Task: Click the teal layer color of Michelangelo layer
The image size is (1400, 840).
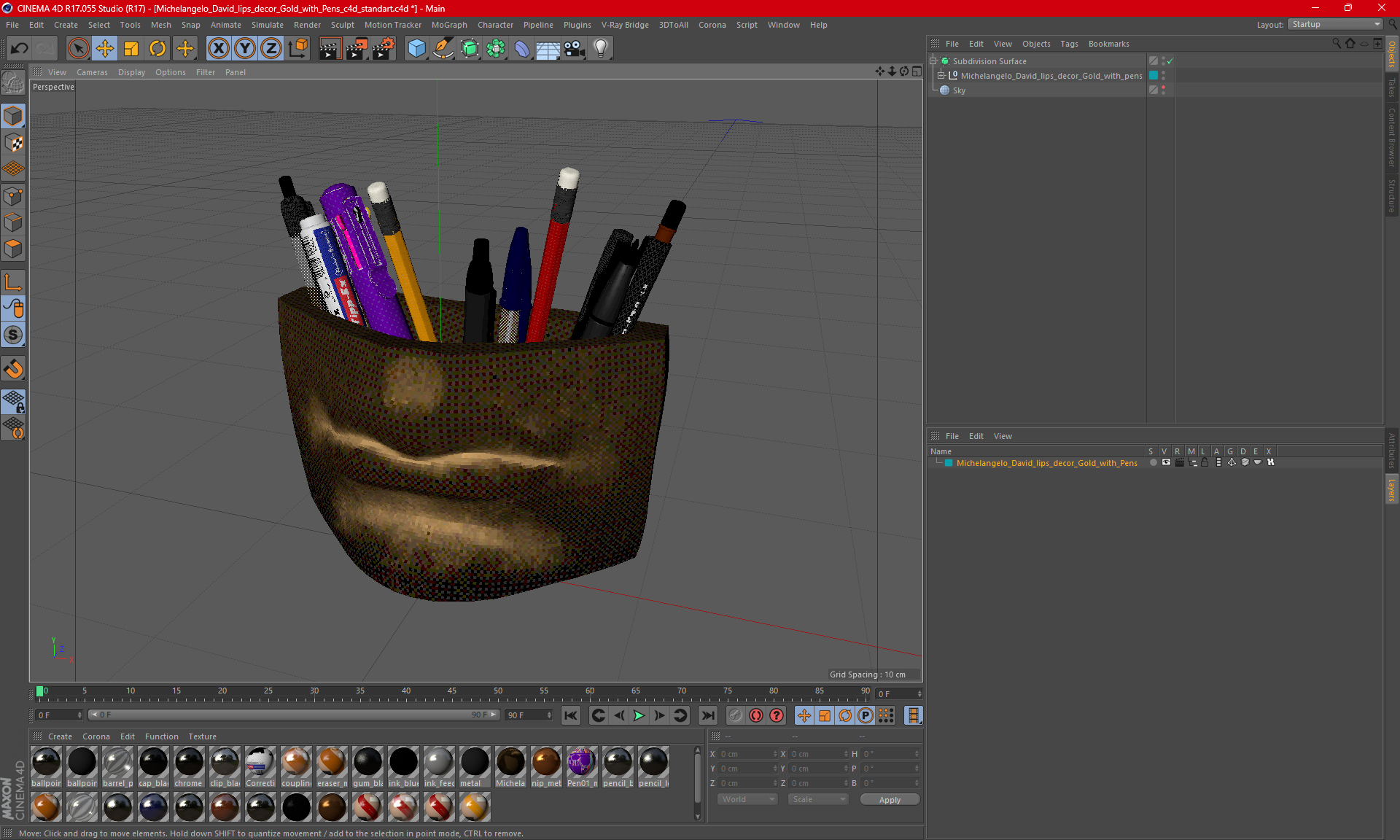Action: click(x=949, y=463)
